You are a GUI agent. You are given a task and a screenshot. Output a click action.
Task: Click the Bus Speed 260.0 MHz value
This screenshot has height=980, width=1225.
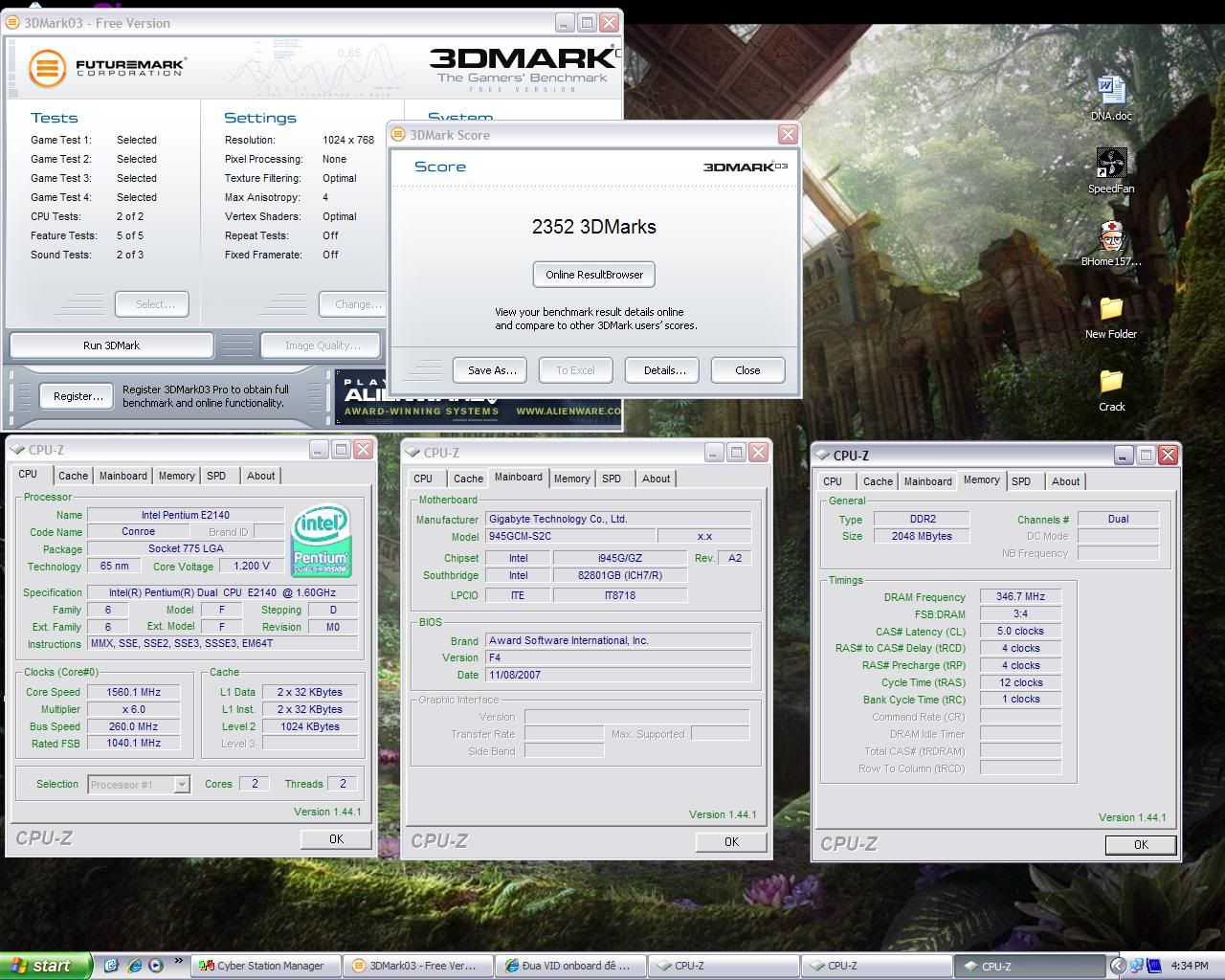tap(134, 726)
